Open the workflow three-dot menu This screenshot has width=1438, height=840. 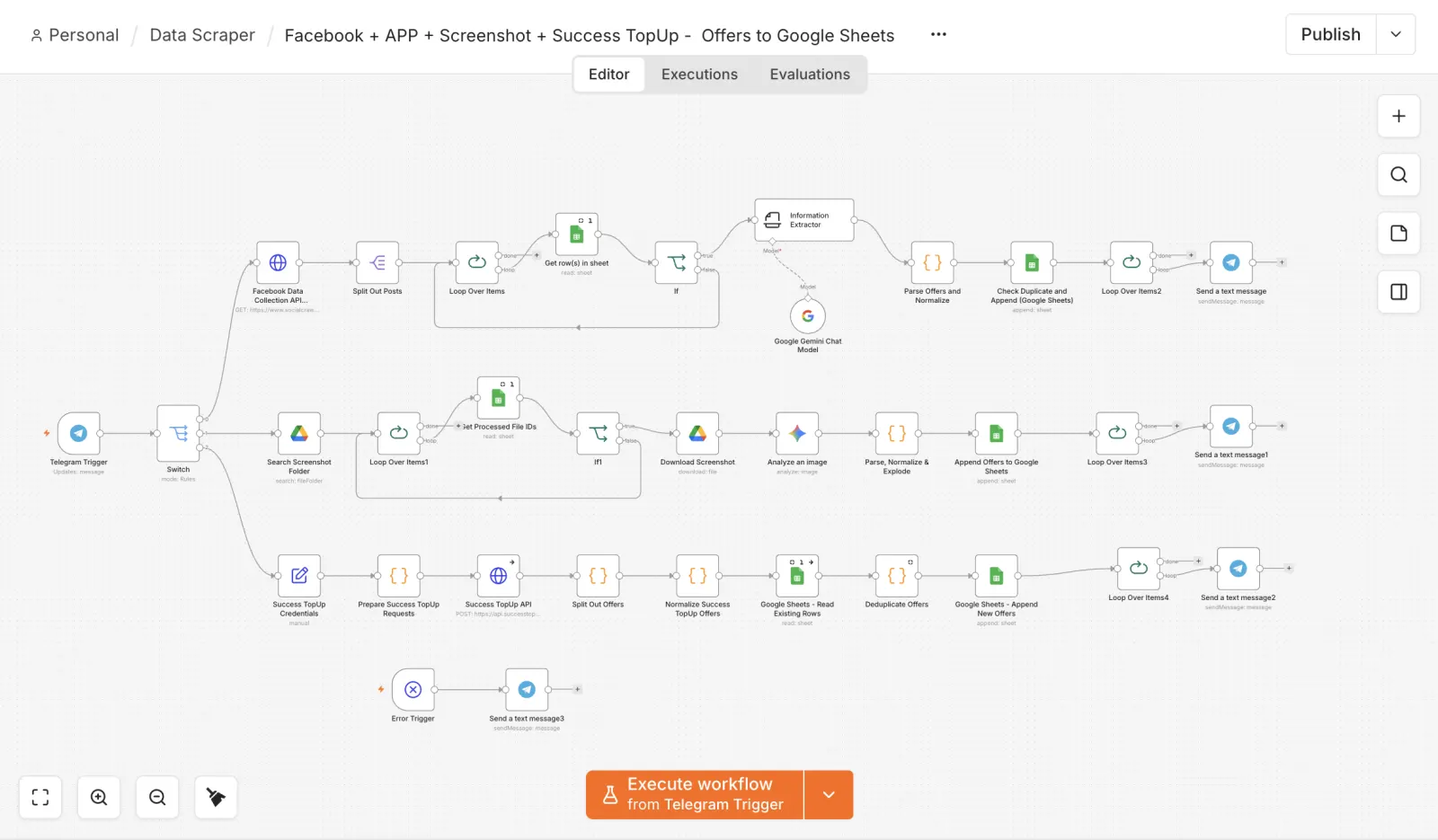click(x=938, y=34)
